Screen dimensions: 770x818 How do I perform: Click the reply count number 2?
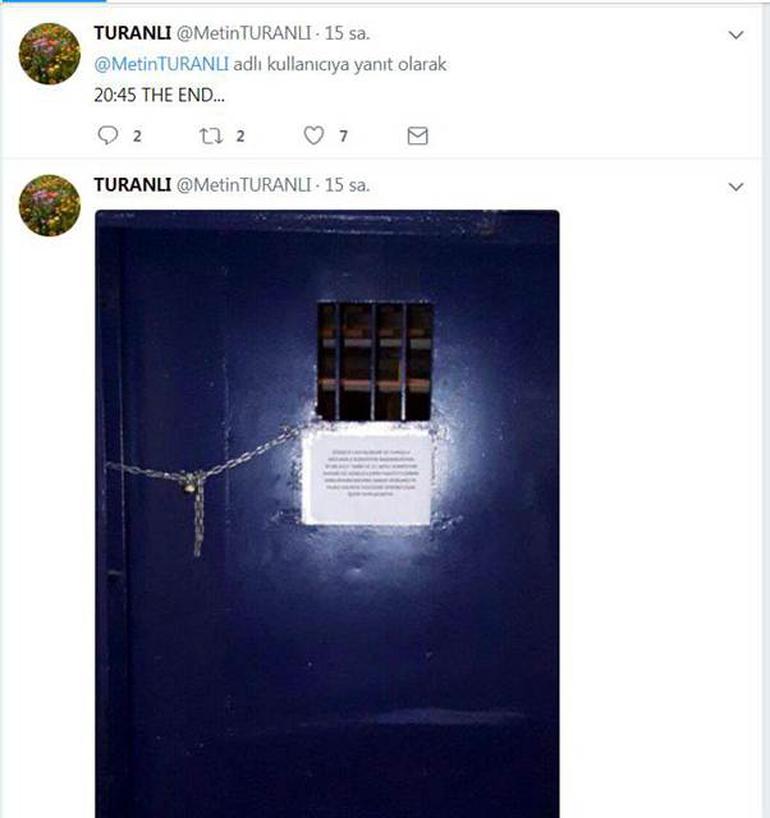137,137
